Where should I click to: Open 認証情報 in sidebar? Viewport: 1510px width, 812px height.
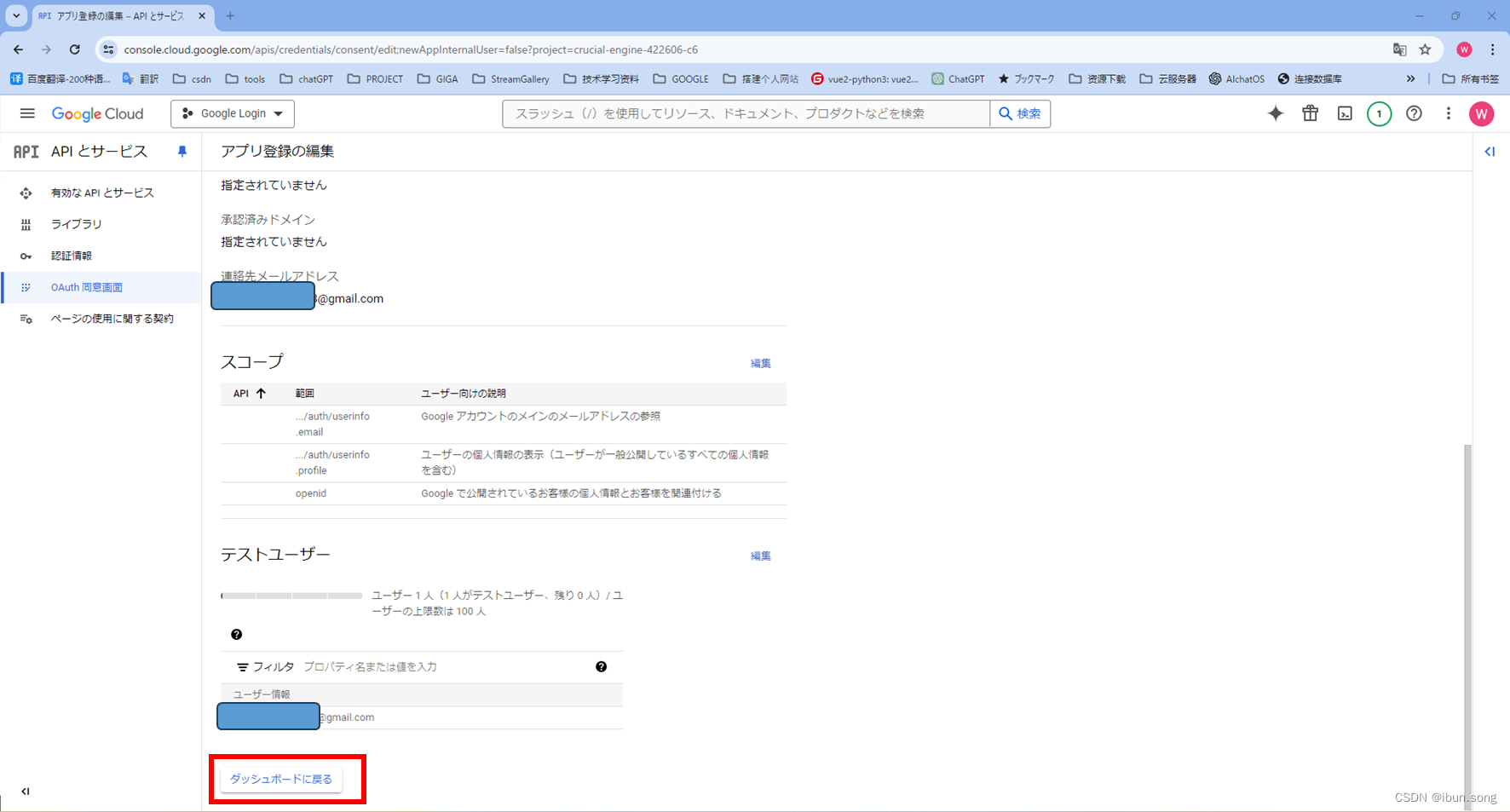pyautogui.click(x=101, y=256)
